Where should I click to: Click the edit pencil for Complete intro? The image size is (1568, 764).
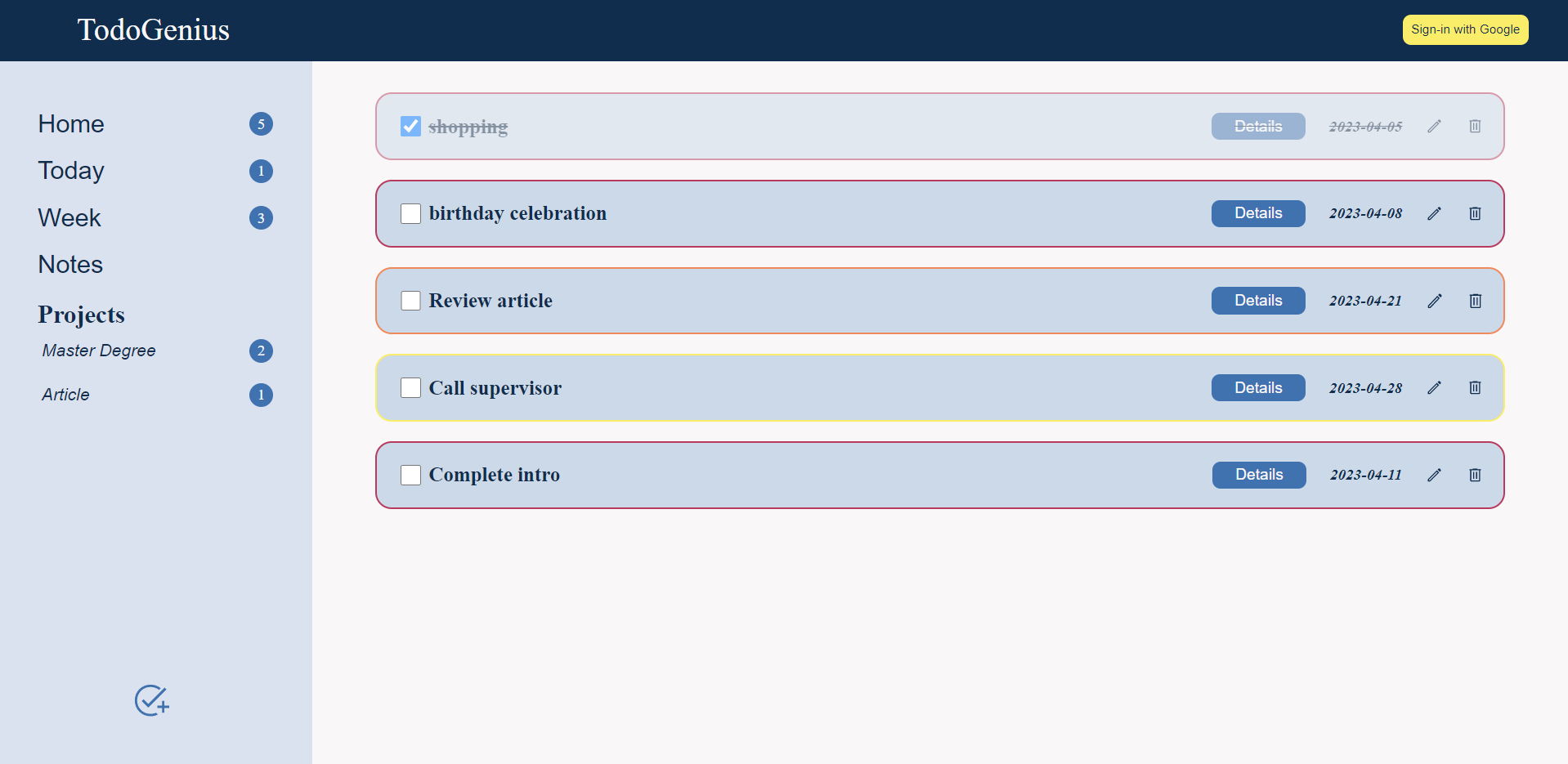coord(1434,475)
